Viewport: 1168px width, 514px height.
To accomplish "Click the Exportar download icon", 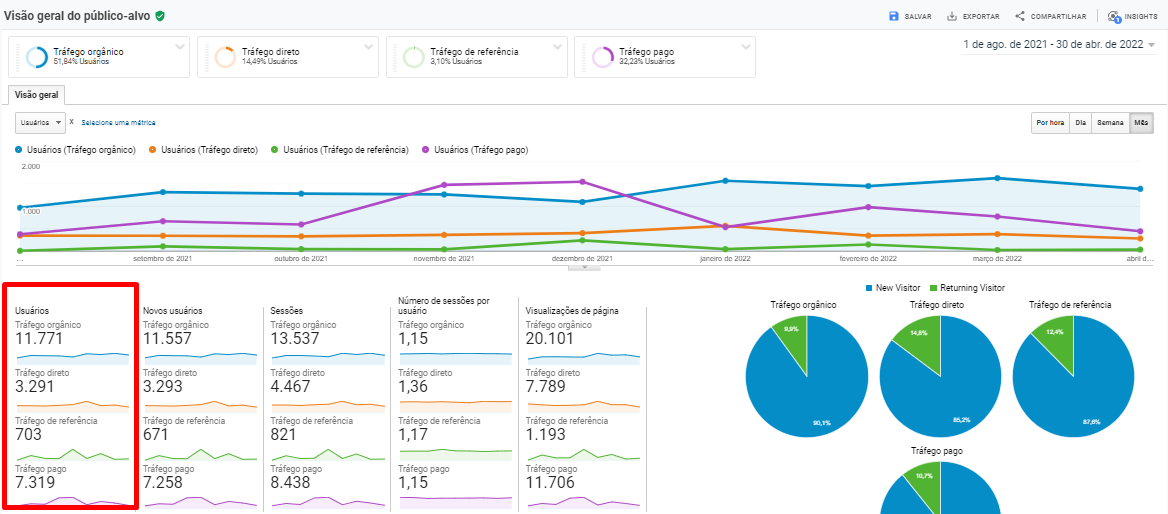I will (x=952, y=16).
